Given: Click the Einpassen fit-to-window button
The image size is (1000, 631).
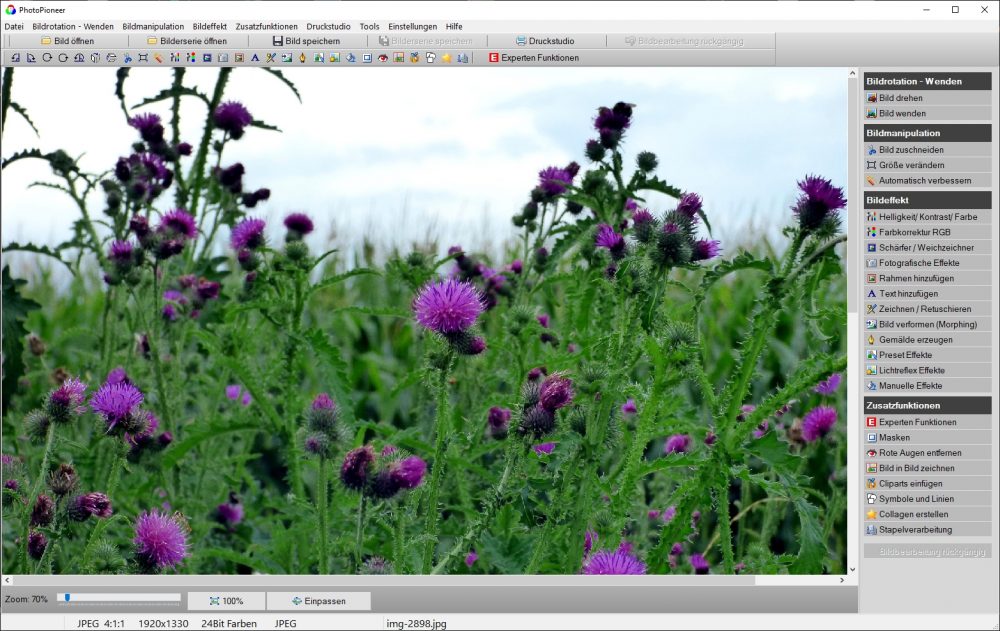Looking at the screenshot, I should (x=318, y=601).
